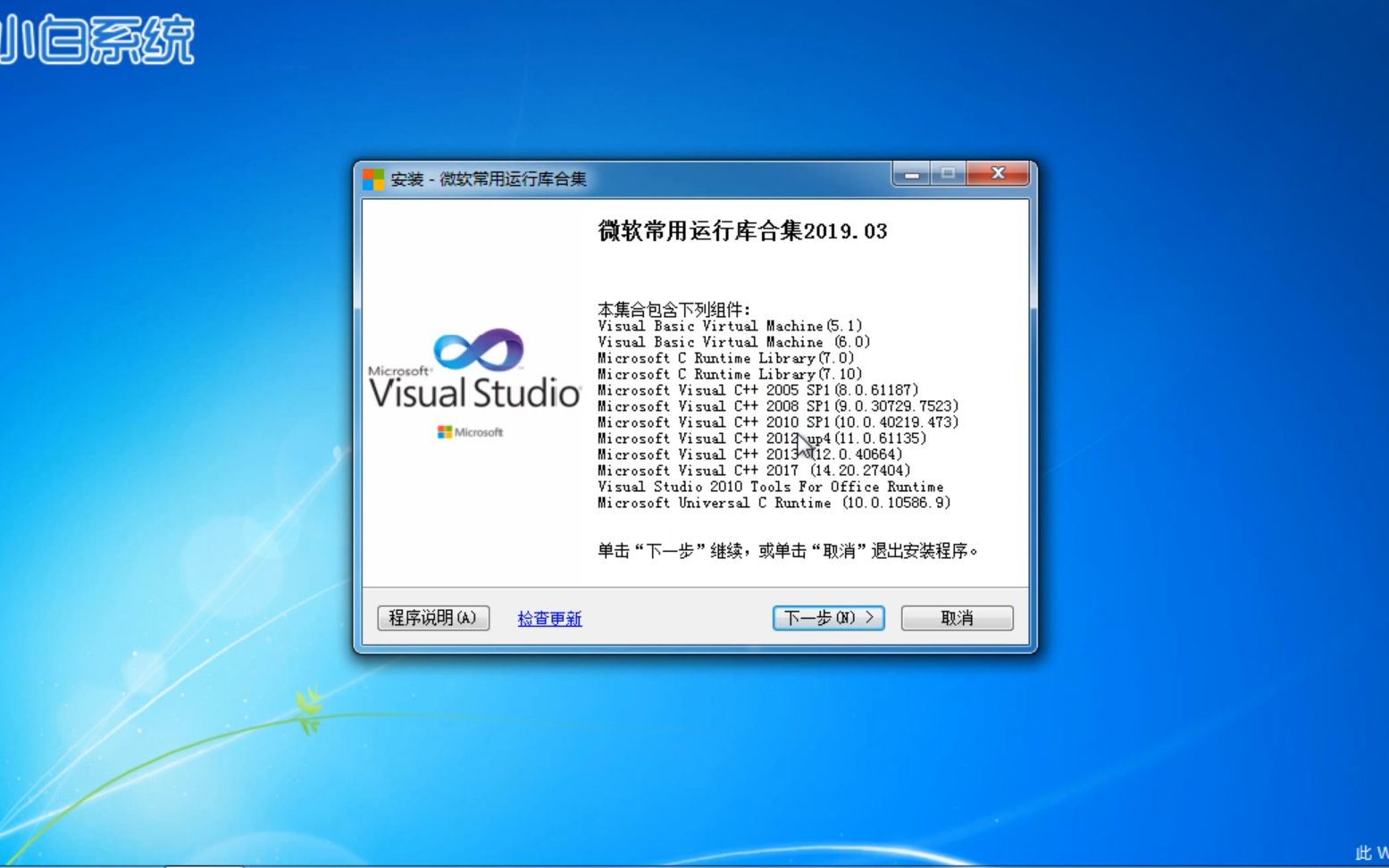Click line Visual Basic Virtual Machine (6.0)
Viewport: 1389px width, 868px height.
pos(733,342)
